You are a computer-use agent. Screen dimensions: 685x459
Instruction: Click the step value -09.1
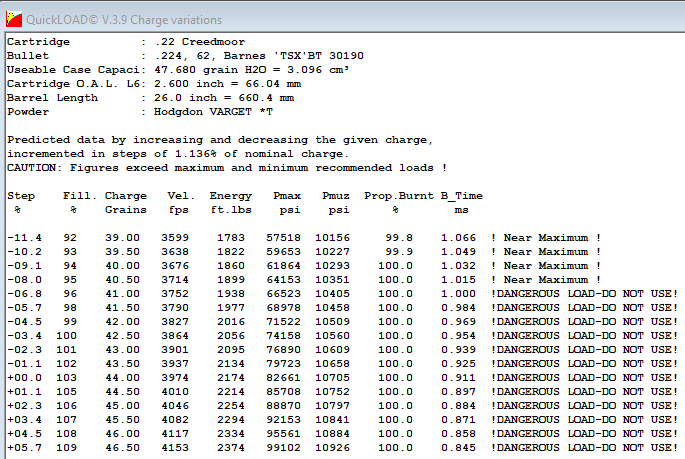(x=24, y=266)
